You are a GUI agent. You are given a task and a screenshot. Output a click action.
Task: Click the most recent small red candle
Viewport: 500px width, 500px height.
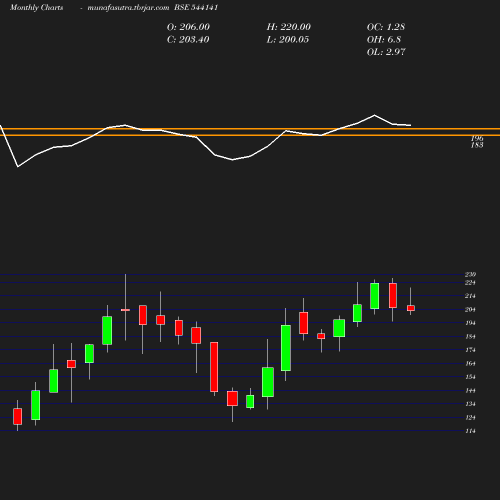click(x=411, y=308)
